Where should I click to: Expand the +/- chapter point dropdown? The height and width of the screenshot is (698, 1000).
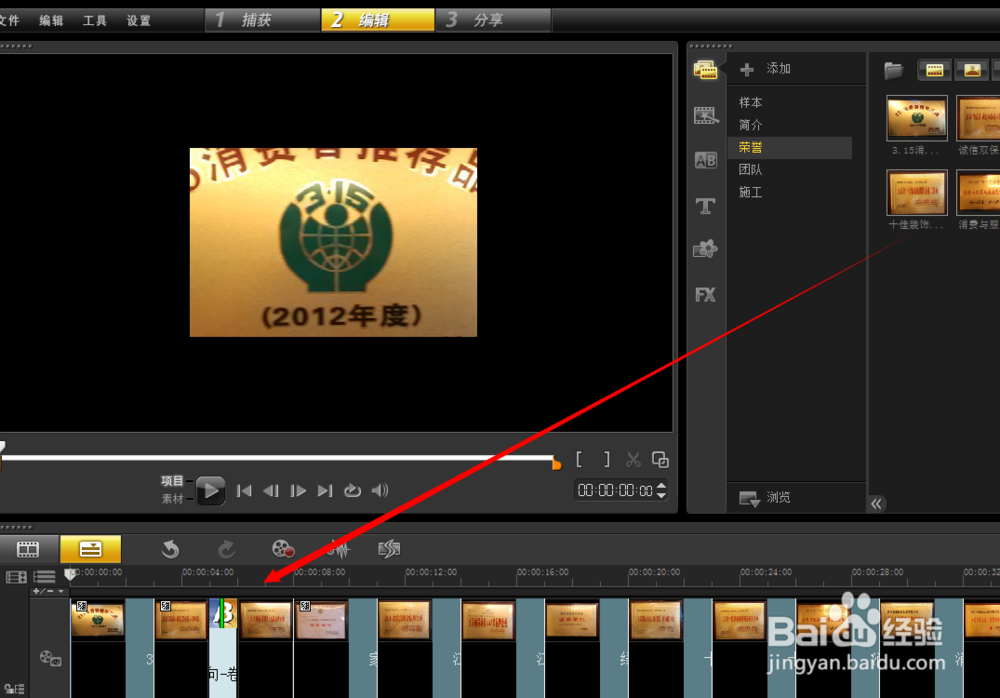click(x=49, y=591)
